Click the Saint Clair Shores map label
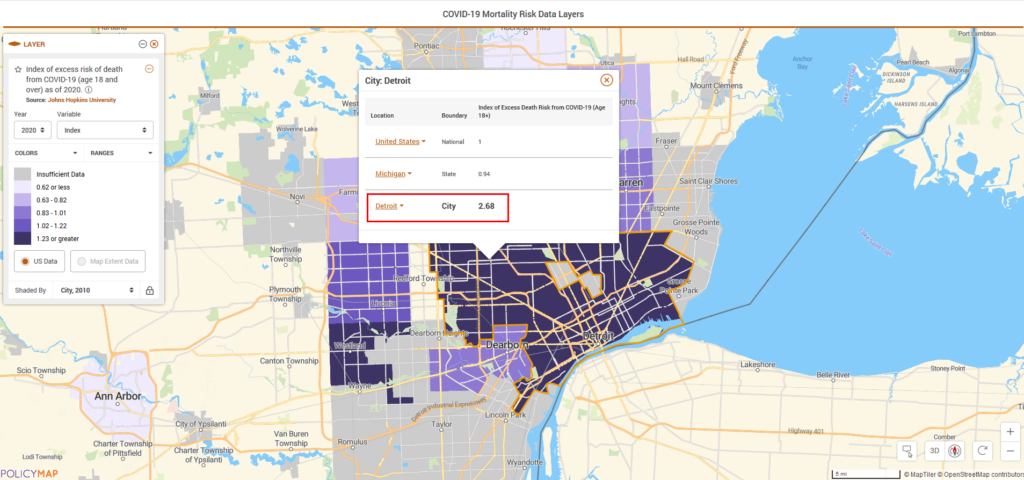Viewport: 1024px width, 480px height. click(709, 181)
